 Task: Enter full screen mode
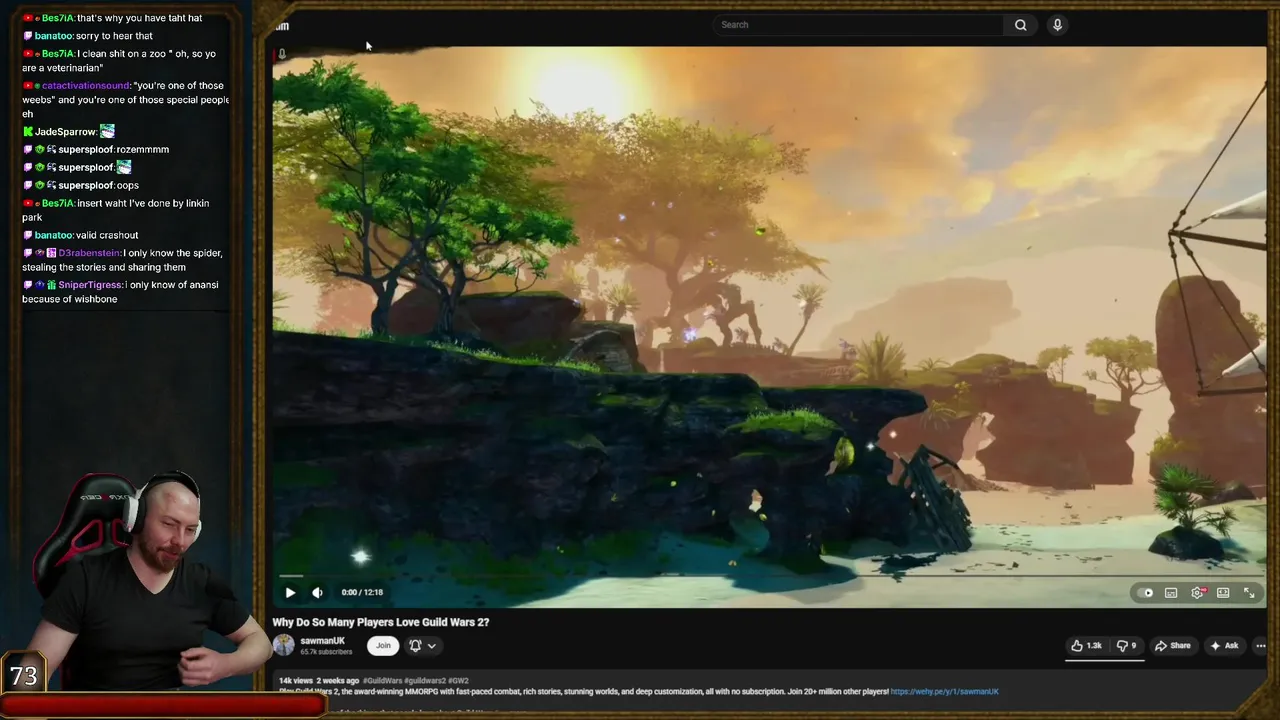click(1249, 593)
